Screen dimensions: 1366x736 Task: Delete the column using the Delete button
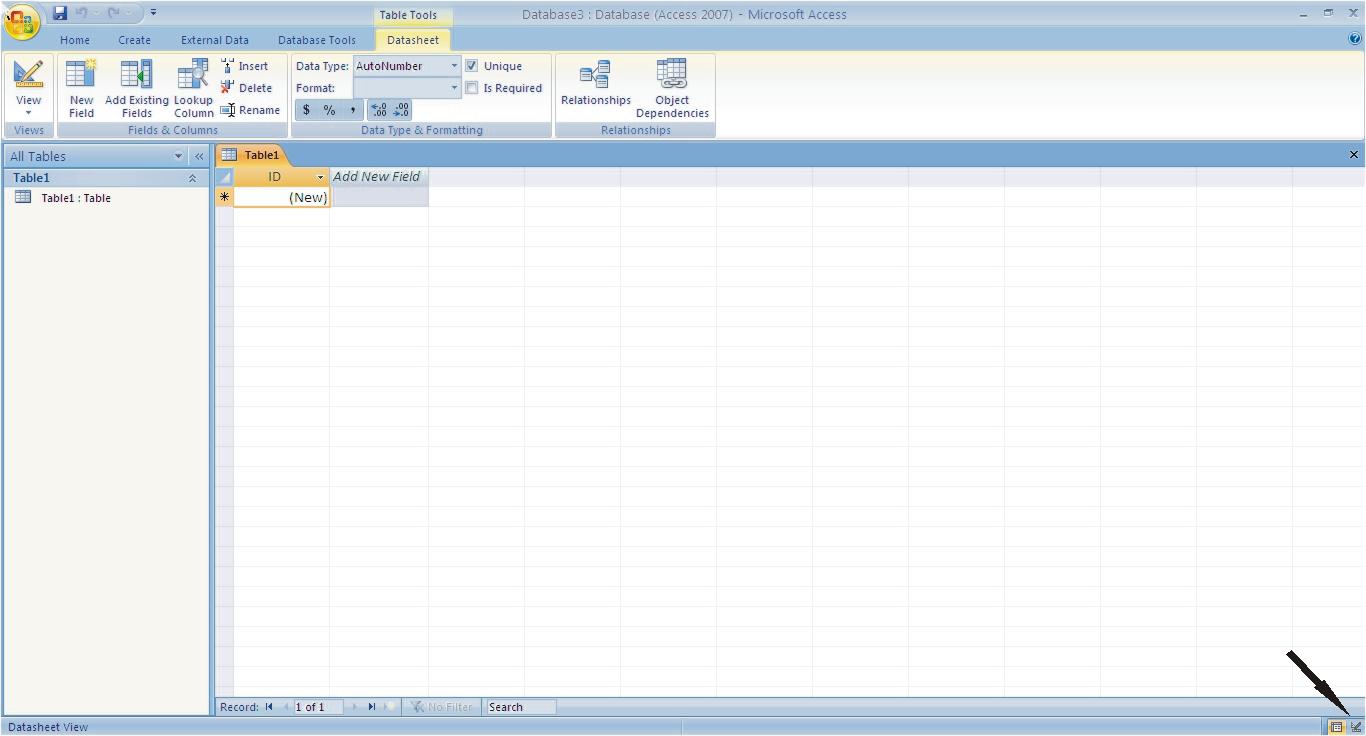246,88
